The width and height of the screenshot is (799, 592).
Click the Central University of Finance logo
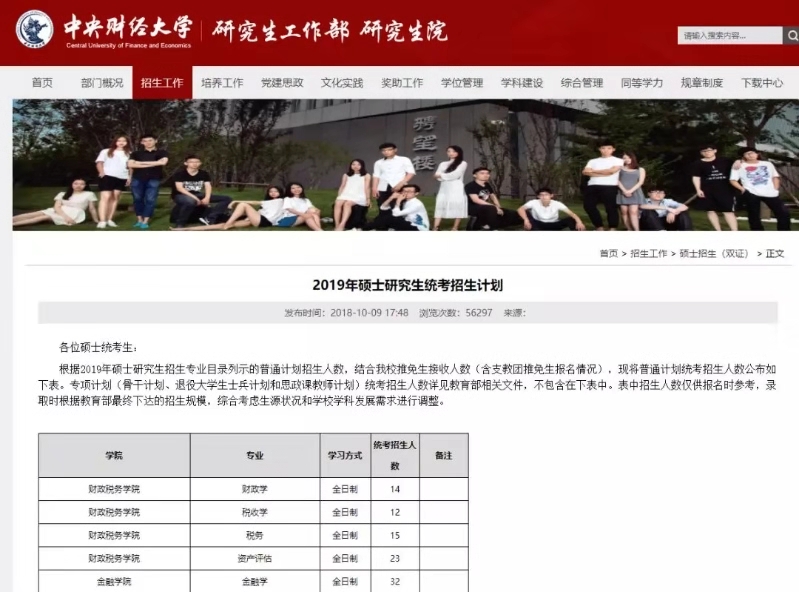click(x=35, y=30)
